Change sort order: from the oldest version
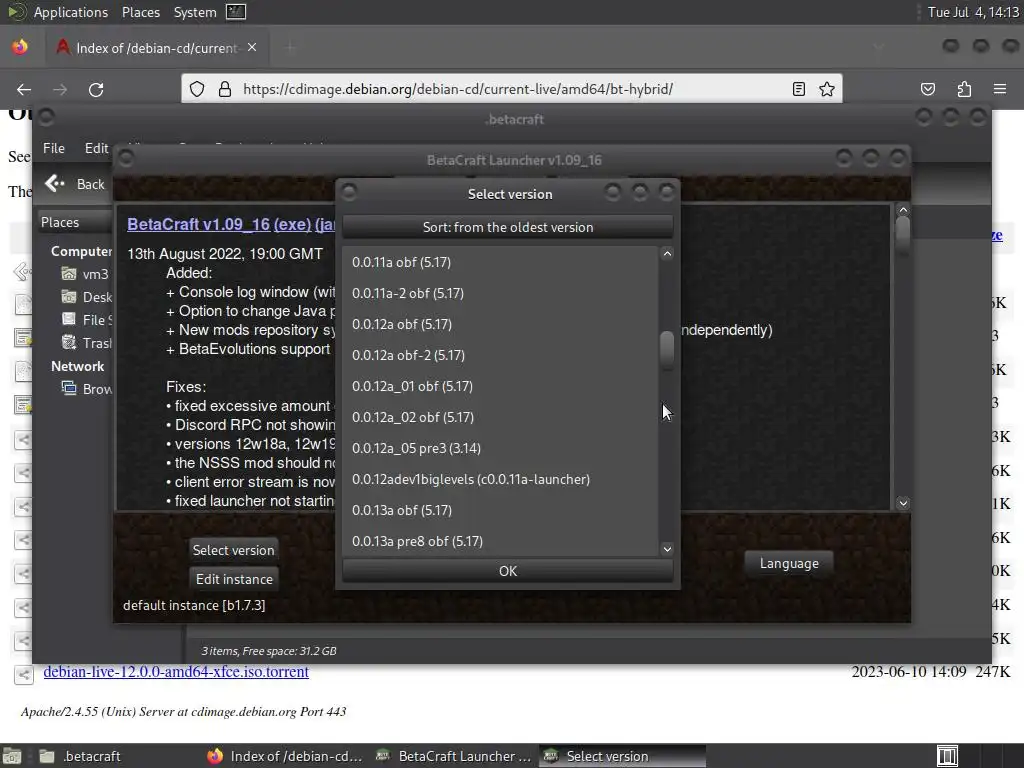The height and width of the screenshot is (768, 1024). click(x=507, y=227)
